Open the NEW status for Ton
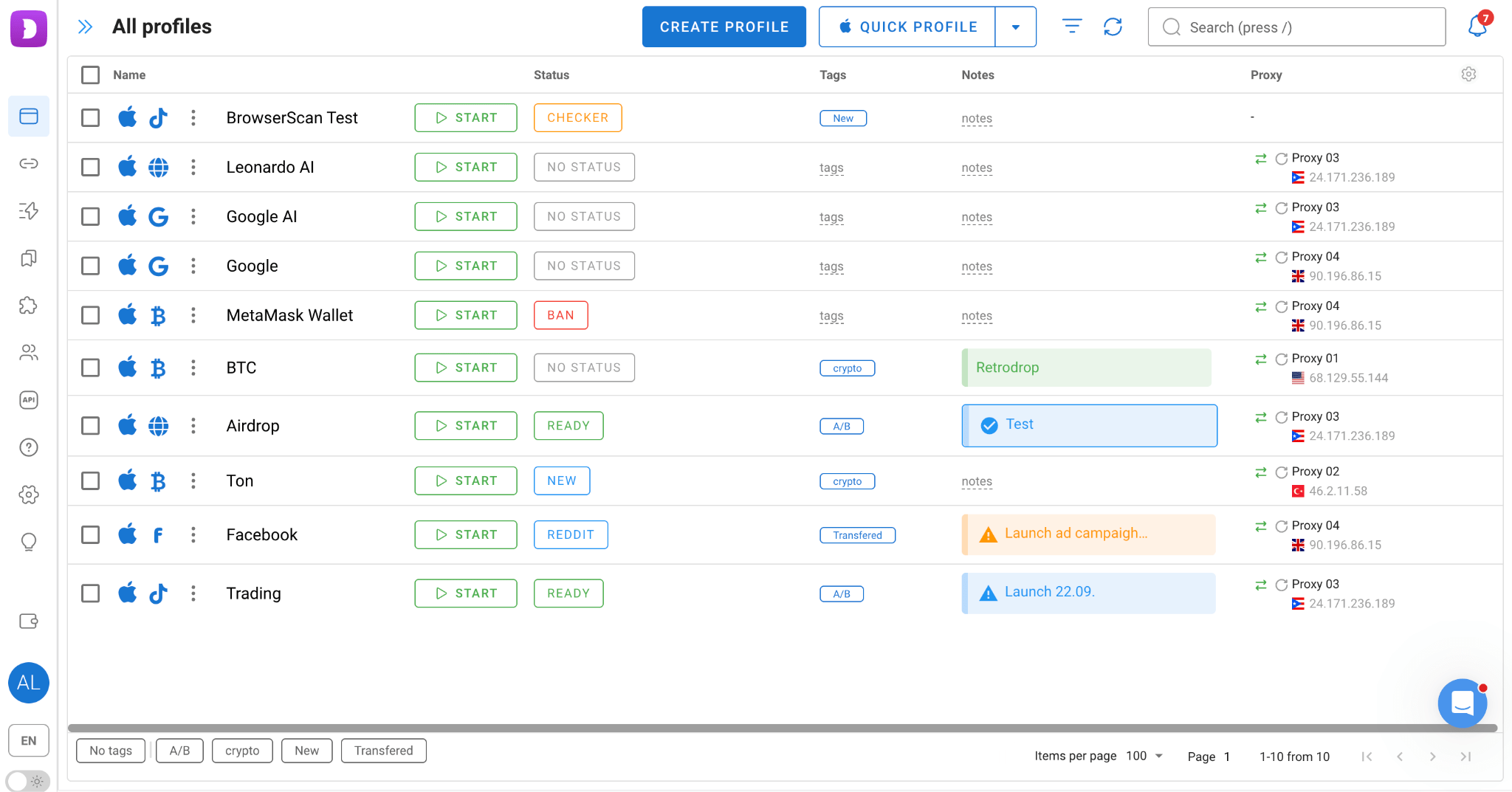 [x=562, y=481]
